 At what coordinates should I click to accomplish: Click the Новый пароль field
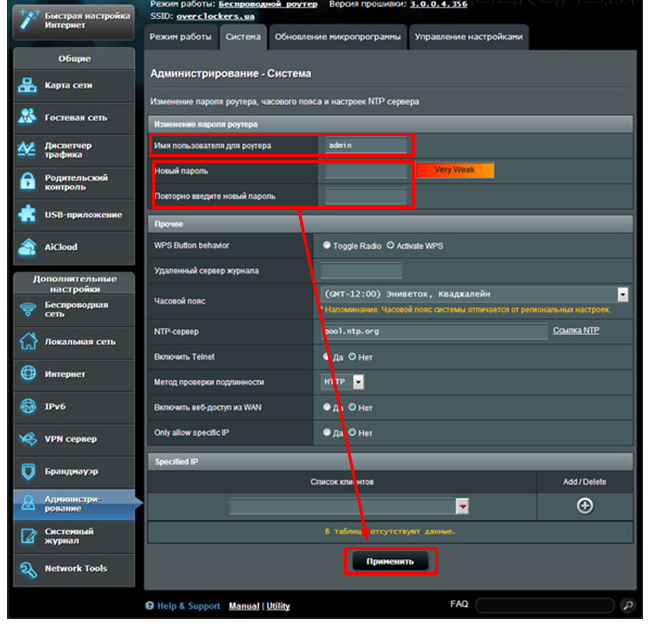coord(366,171)
